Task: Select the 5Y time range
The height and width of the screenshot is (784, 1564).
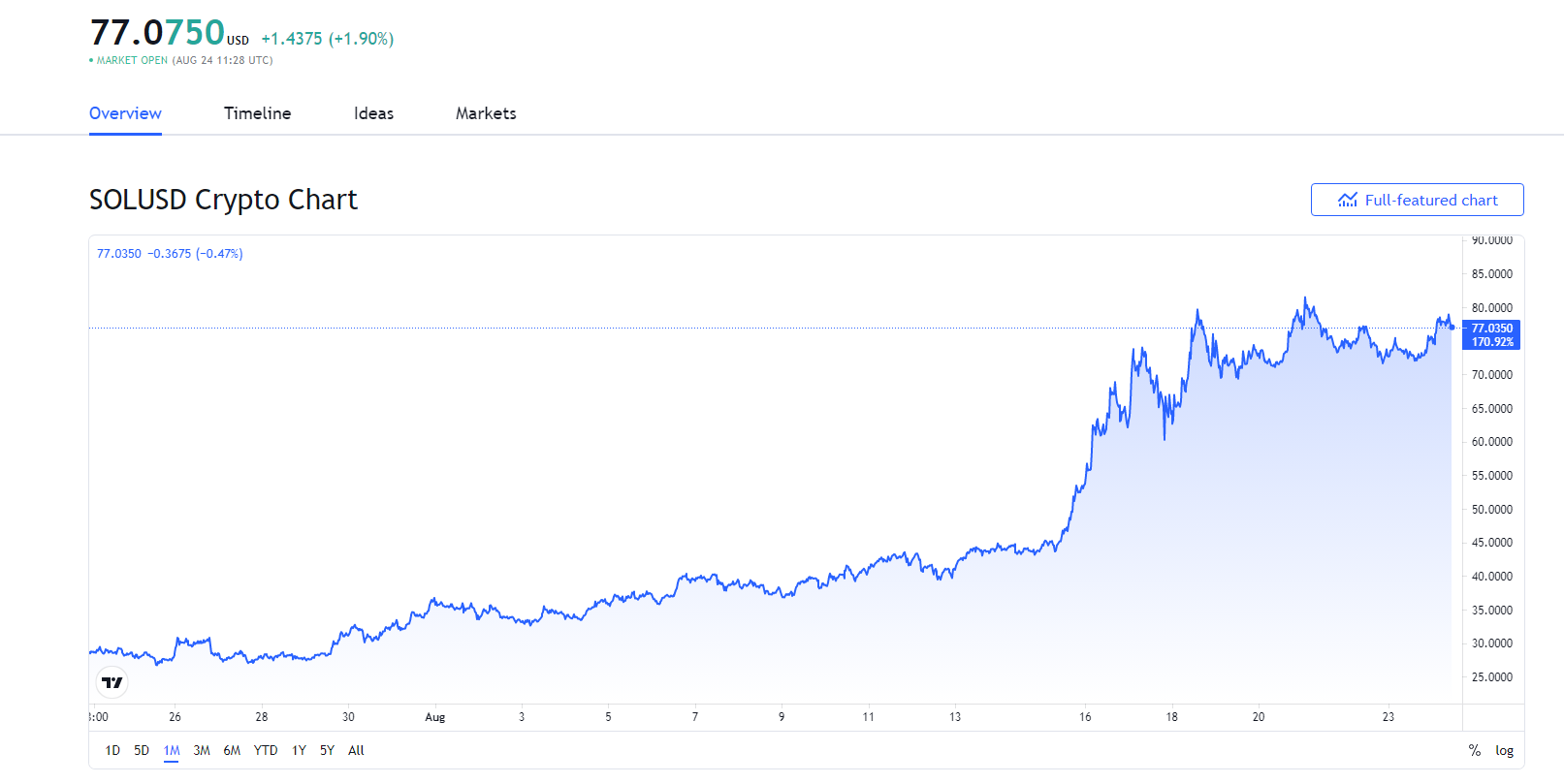Action: pos(327,750)
